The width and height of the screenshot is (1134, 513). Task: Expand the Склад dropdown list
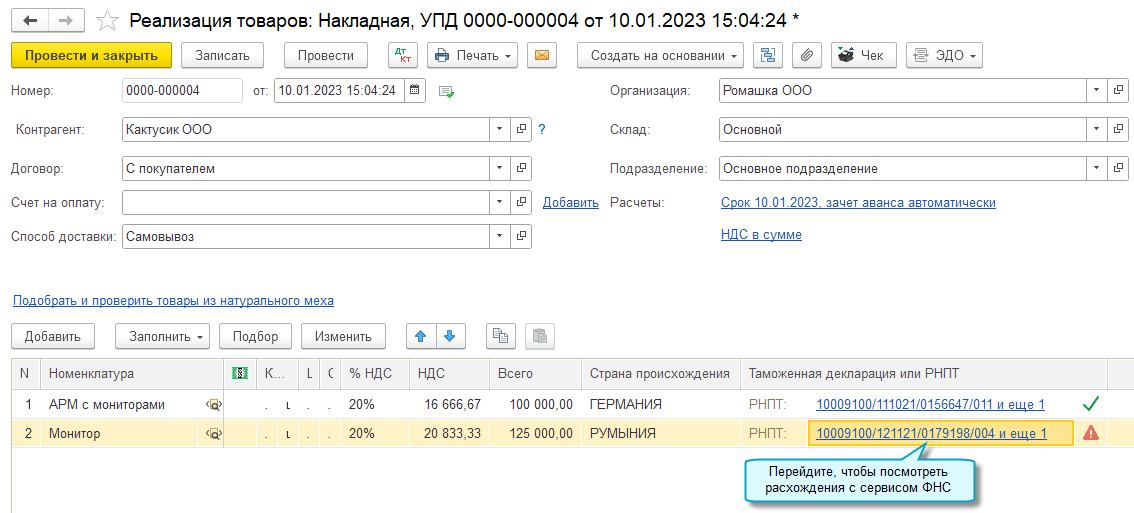pyautogui.click(x=1097, y=130)
